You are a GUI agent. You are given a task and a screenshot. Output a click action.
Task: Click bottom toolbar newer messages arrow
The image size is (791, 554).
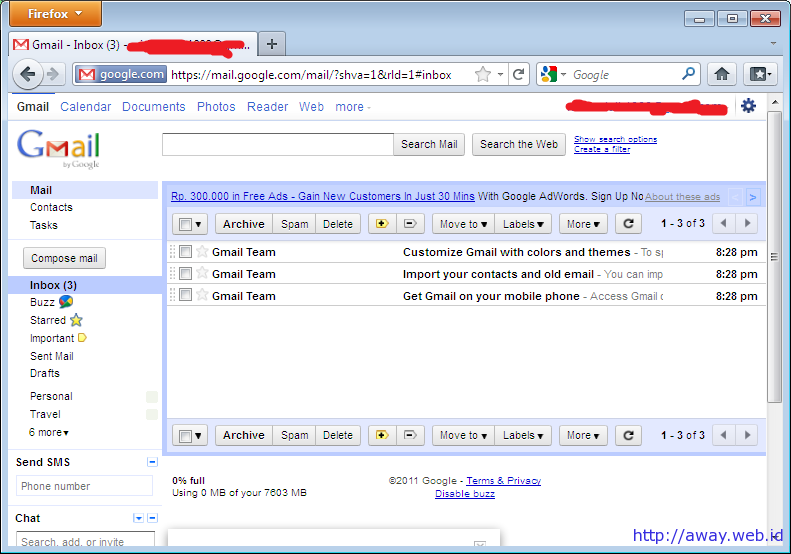pos(724,435)
